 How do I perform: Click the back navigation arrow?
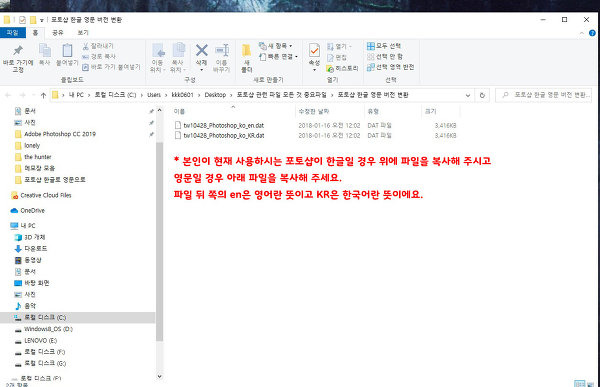[x=8, y=95]
